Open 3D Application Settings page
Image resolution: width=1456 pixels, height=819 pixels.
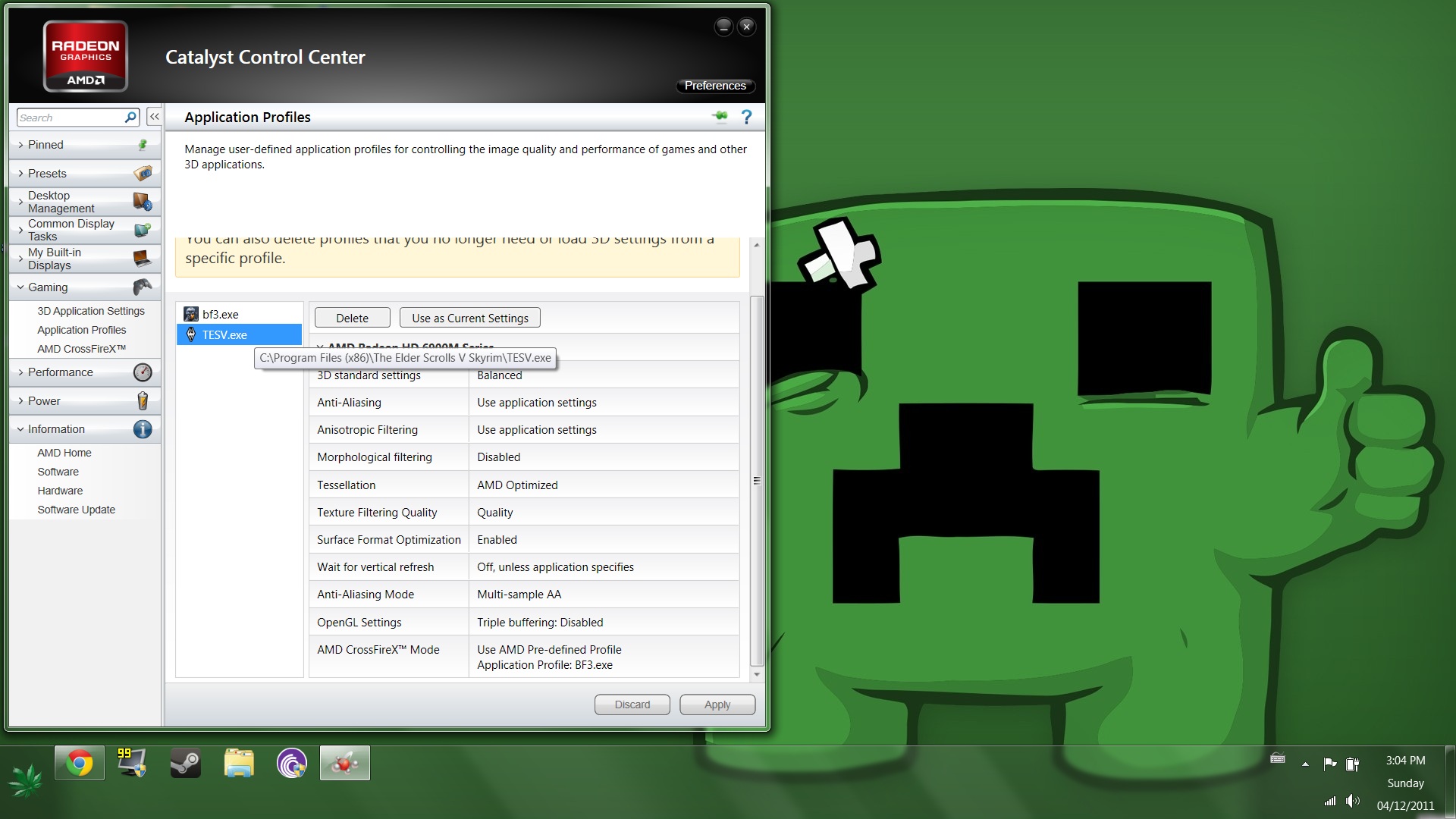pos(91,311)
